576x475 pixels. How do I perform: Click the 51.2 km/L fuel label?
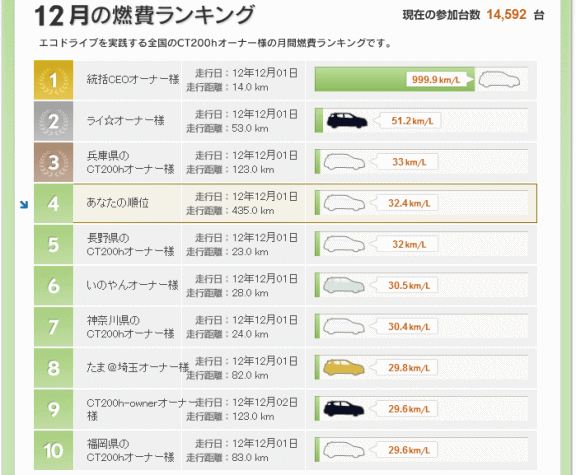coord(412,121)
